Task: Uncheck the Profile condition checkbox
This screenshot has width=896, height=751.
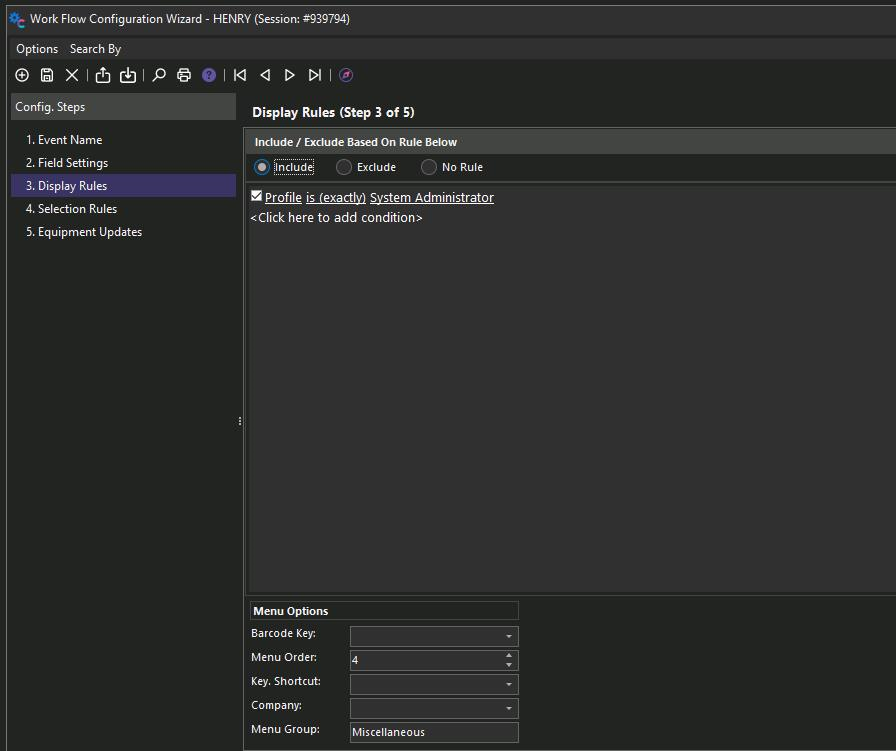Action: 257,197
